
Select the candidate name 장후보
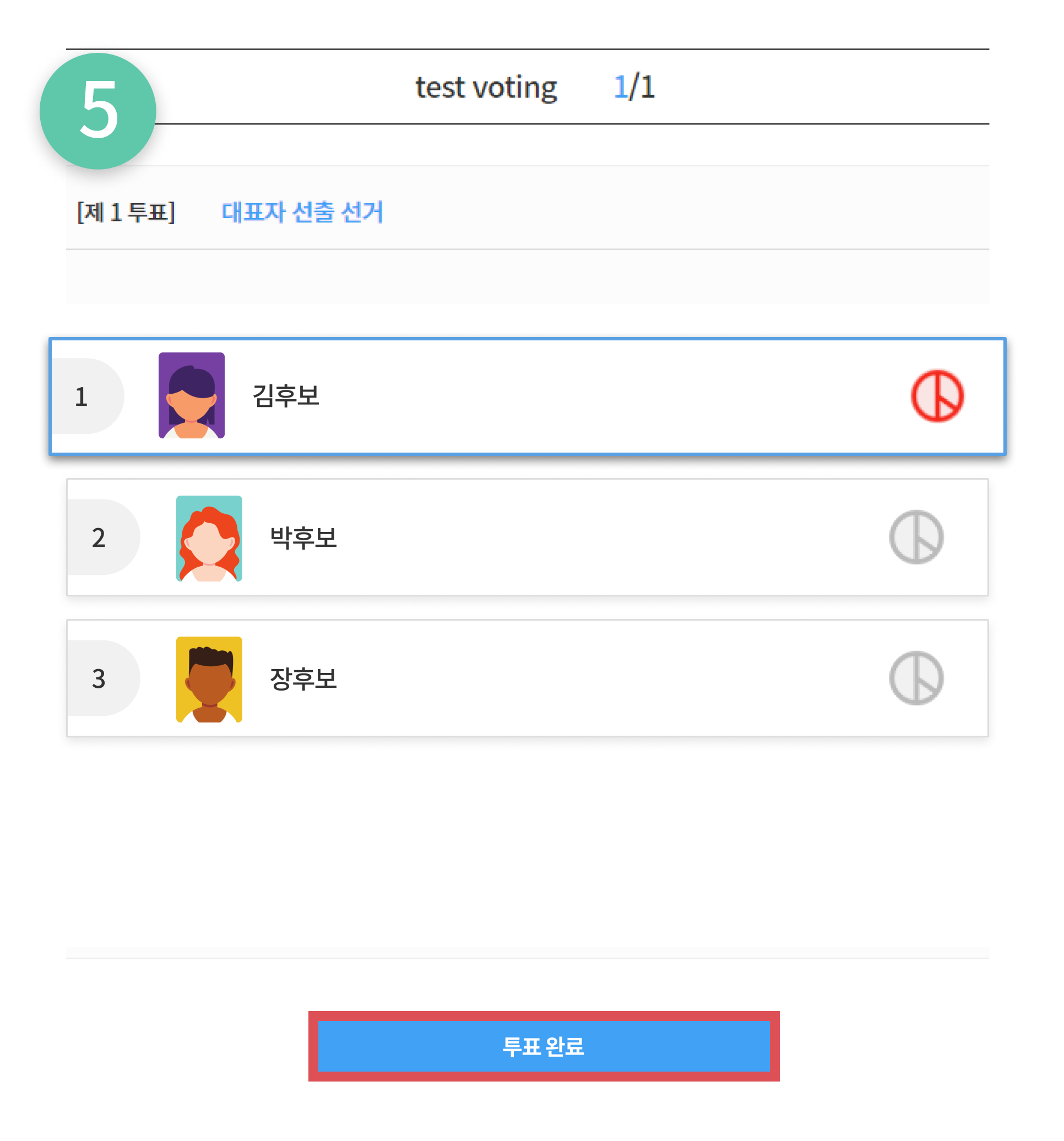click(303, 678)
